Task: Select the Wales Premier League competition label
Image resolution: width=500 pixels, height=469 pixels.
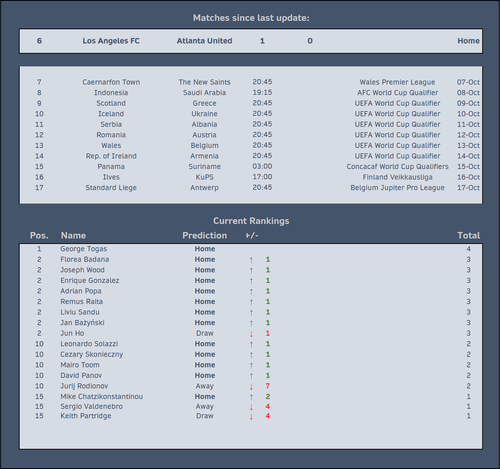Action: 397,82
